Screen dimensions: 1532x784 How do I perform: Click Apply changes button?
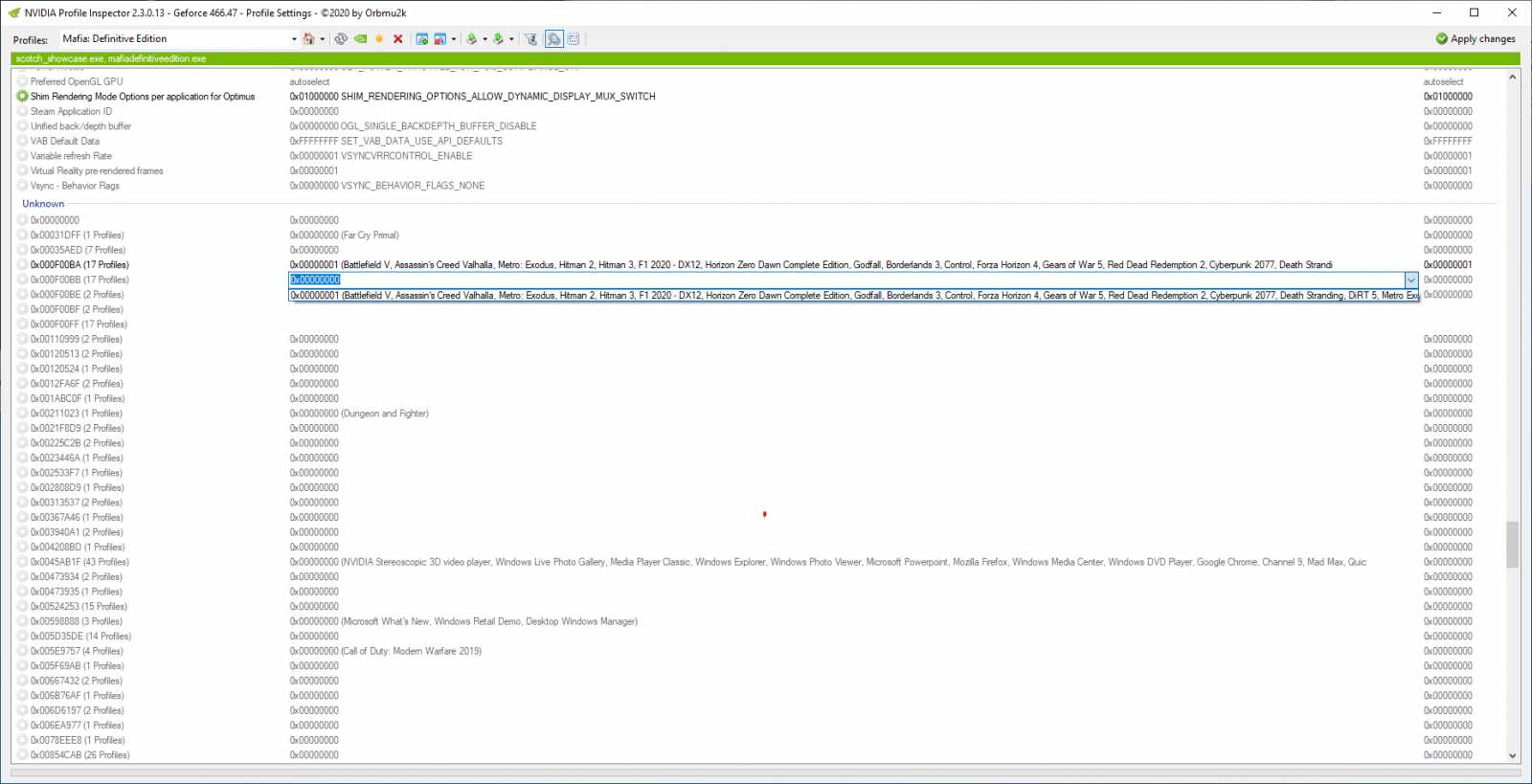point(1476,39)
